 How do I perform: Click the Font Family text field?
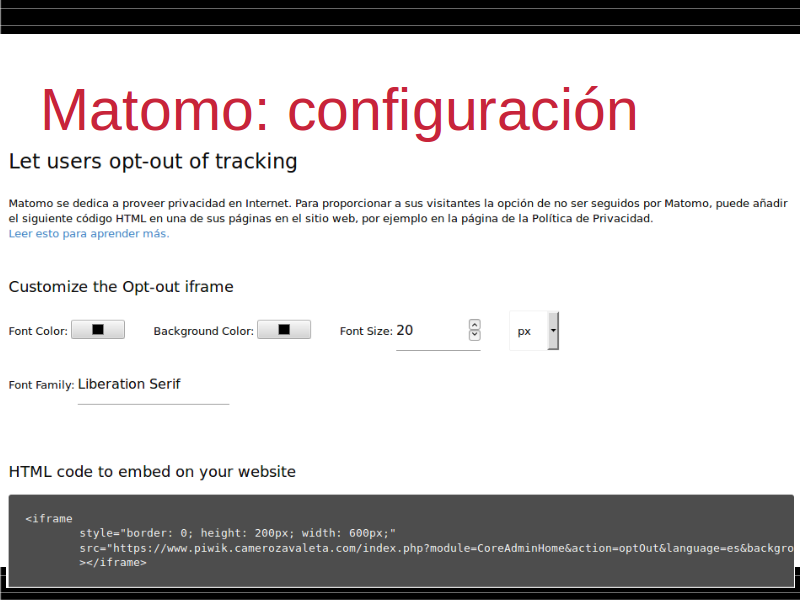(152, 385)
